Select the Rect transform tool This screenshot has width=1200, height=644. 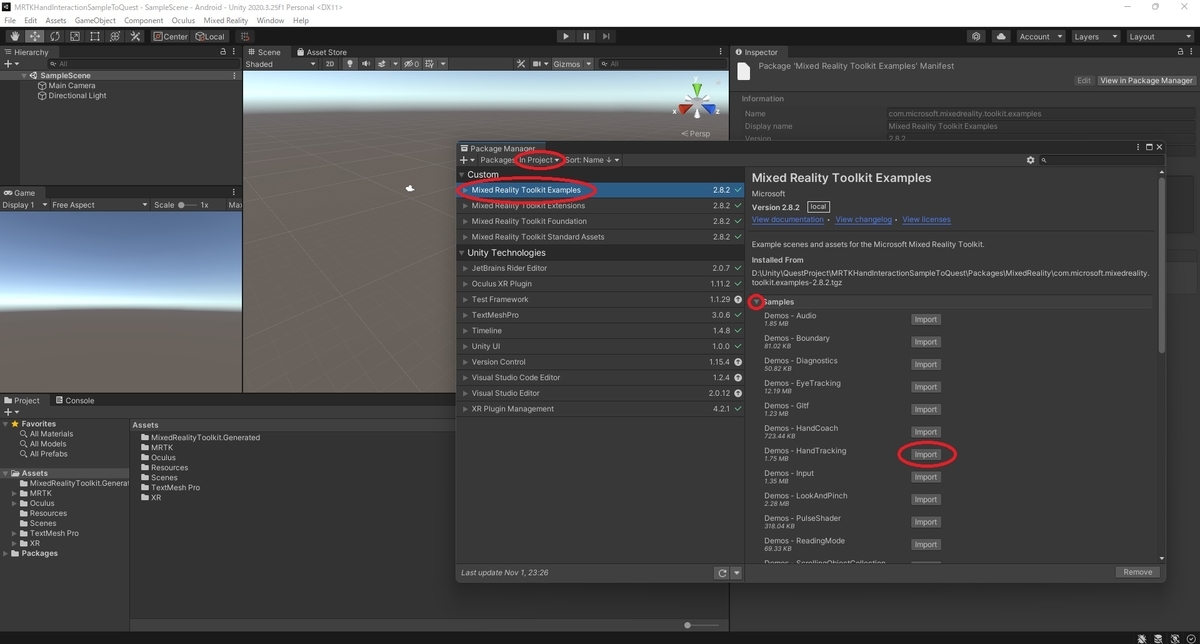tap(95, 37)
